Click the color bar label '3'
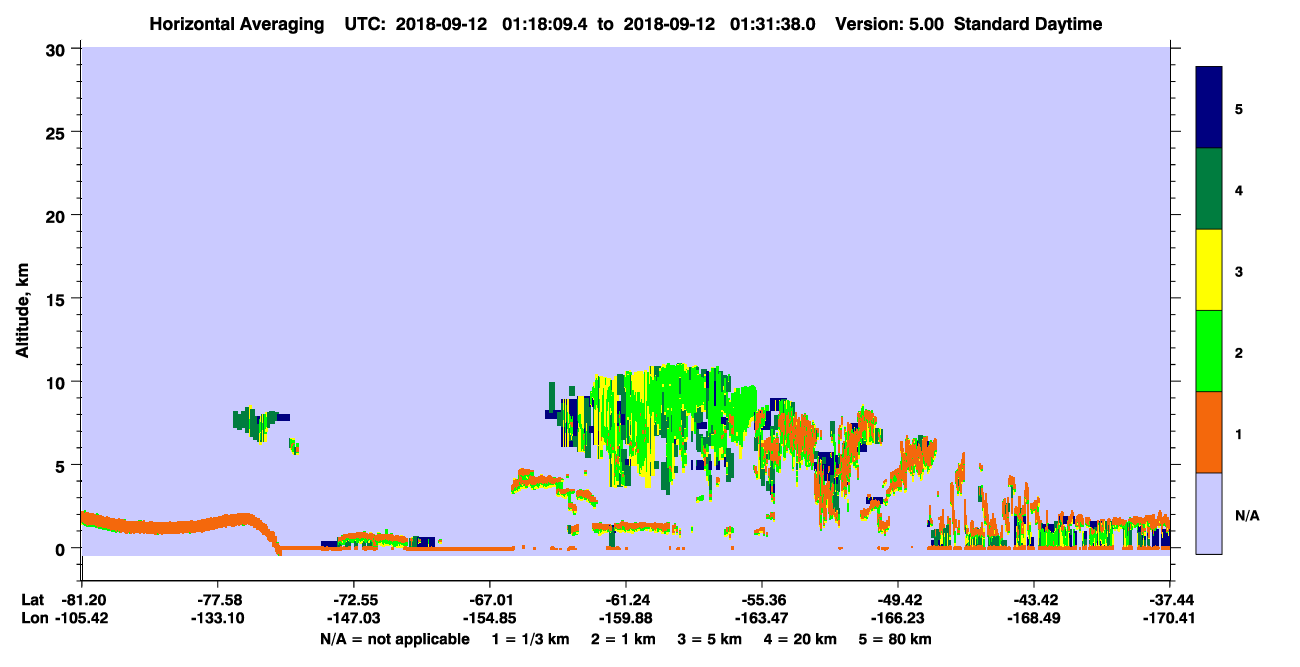This screenshot has height=667, width=1300. click(1239, 270)
